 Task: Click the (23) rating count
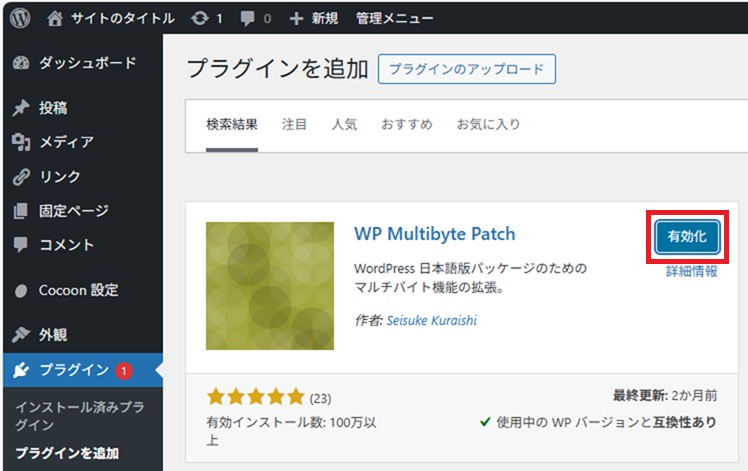[x=320, y=398]
